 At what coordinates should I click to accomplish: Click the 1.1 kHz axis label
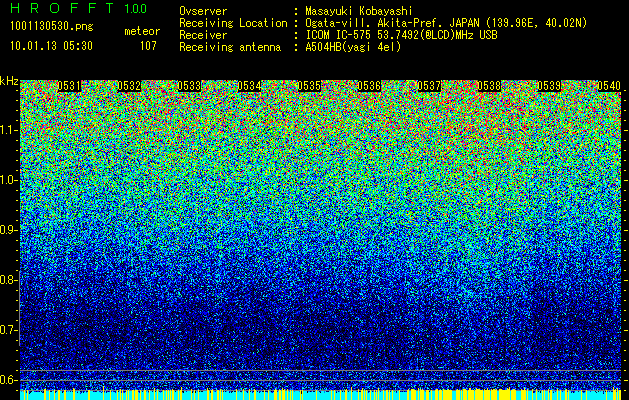8,130
